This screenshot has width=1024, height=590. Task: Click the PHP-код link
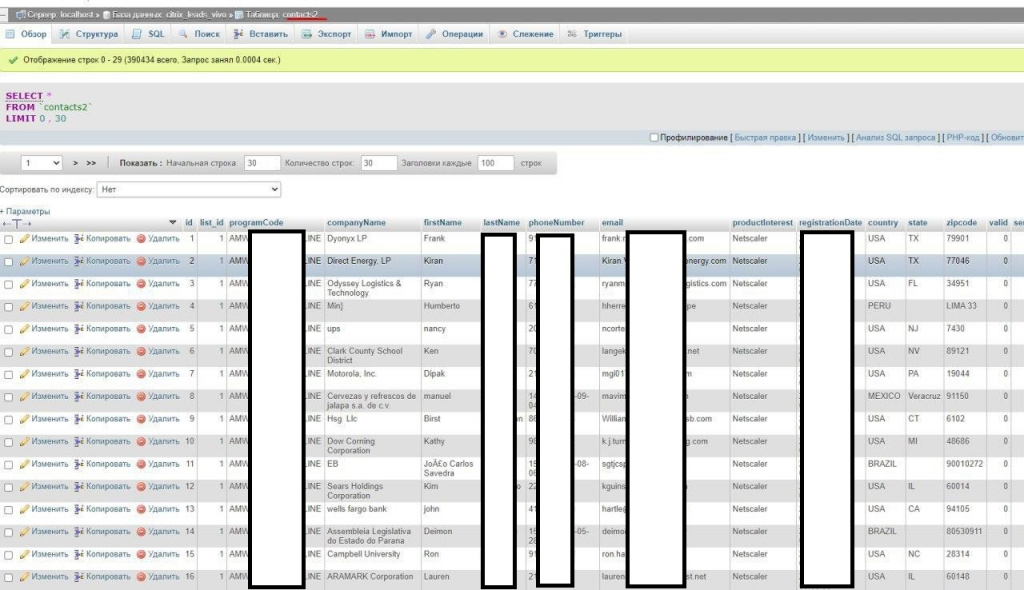(963, 137)
